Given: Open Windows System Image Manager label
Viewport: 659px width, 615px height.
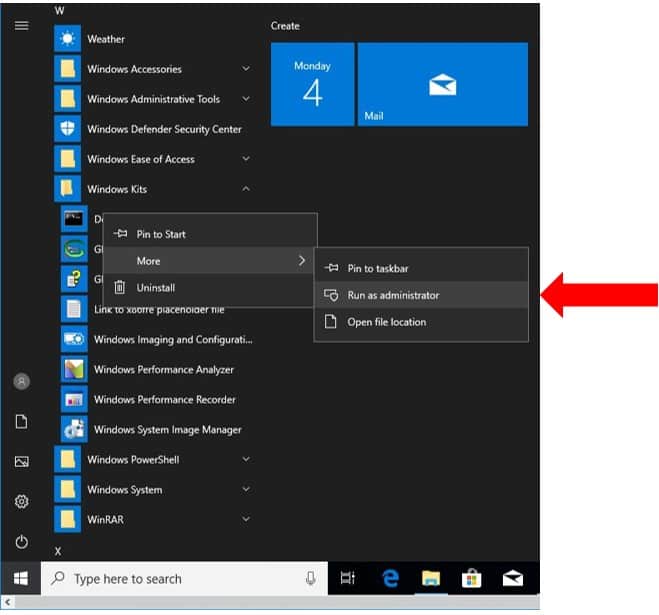Looking at the screenshot, I should (168, 430).
